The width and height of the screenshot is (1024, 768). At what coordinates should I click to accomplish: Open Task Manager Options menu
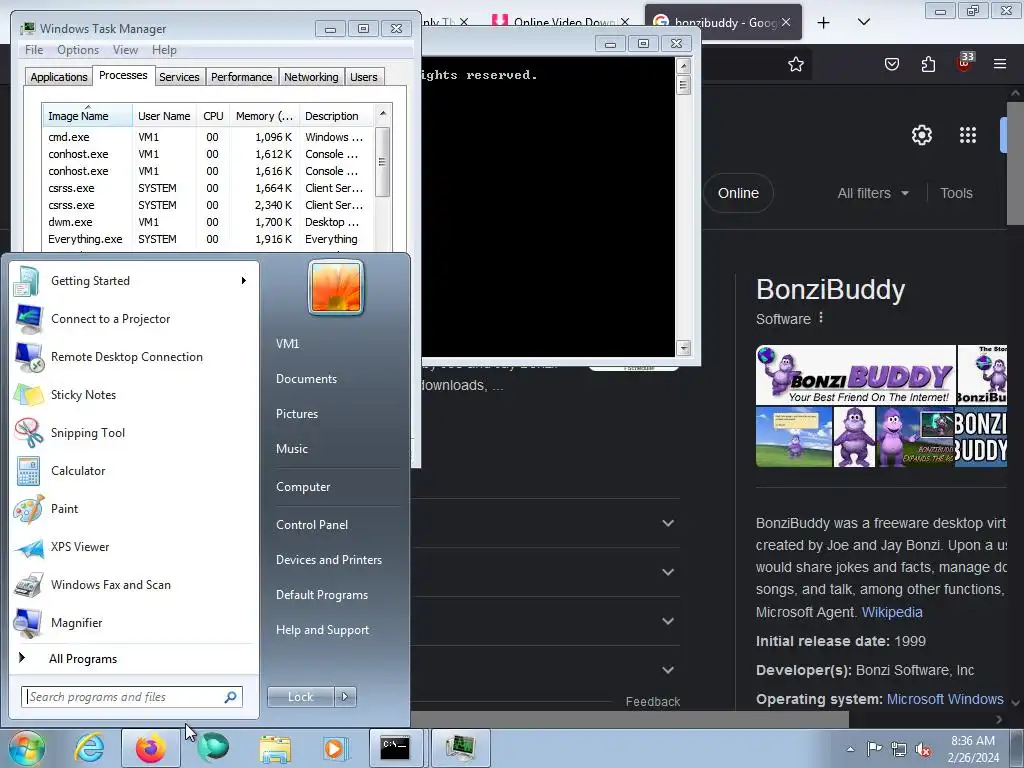[78, 50]
